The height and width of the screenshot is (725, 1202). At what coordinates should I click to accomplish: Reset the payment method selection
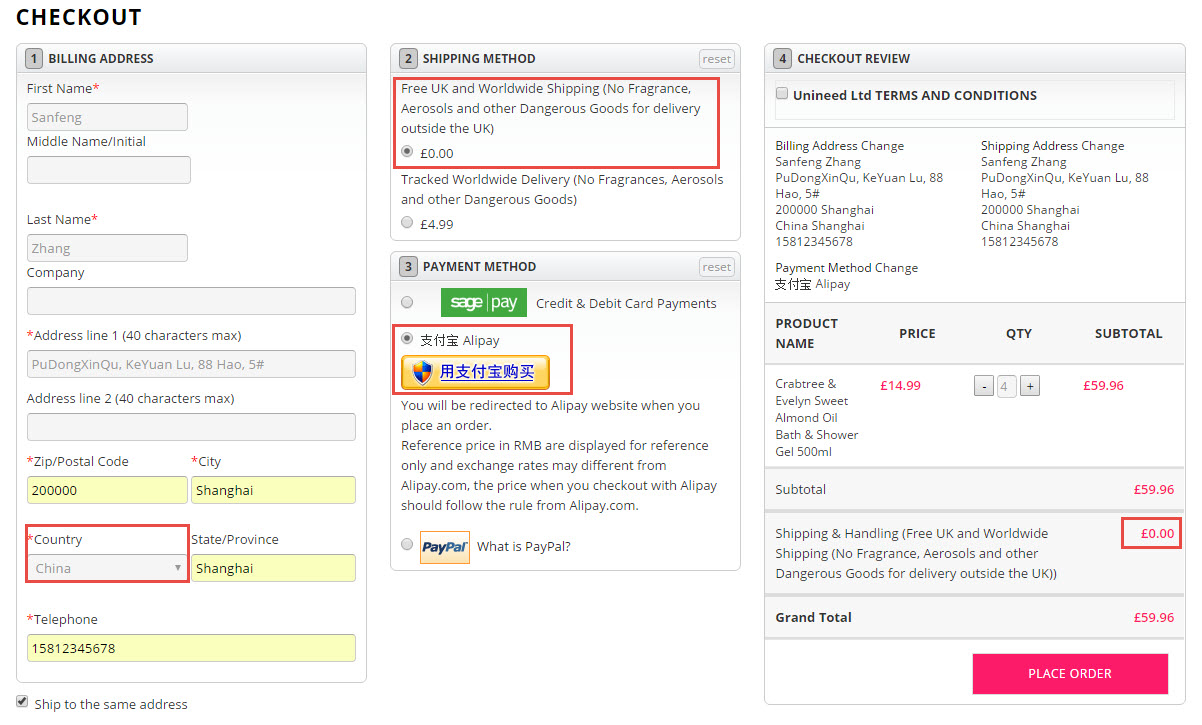click(716, 267)
